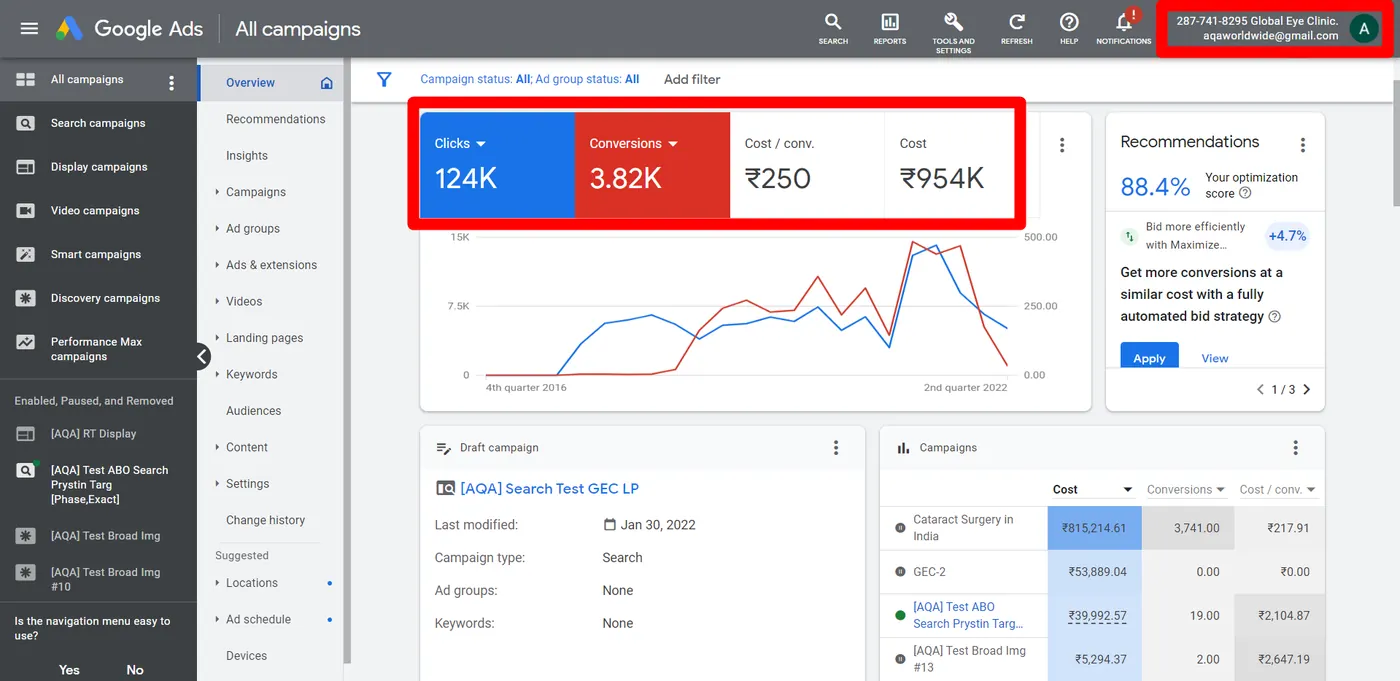The image size is (1400, 681).
Task: Open Cost / conv. column dropdown in table
Action: pyautogui.click(x=1277, y=489)
